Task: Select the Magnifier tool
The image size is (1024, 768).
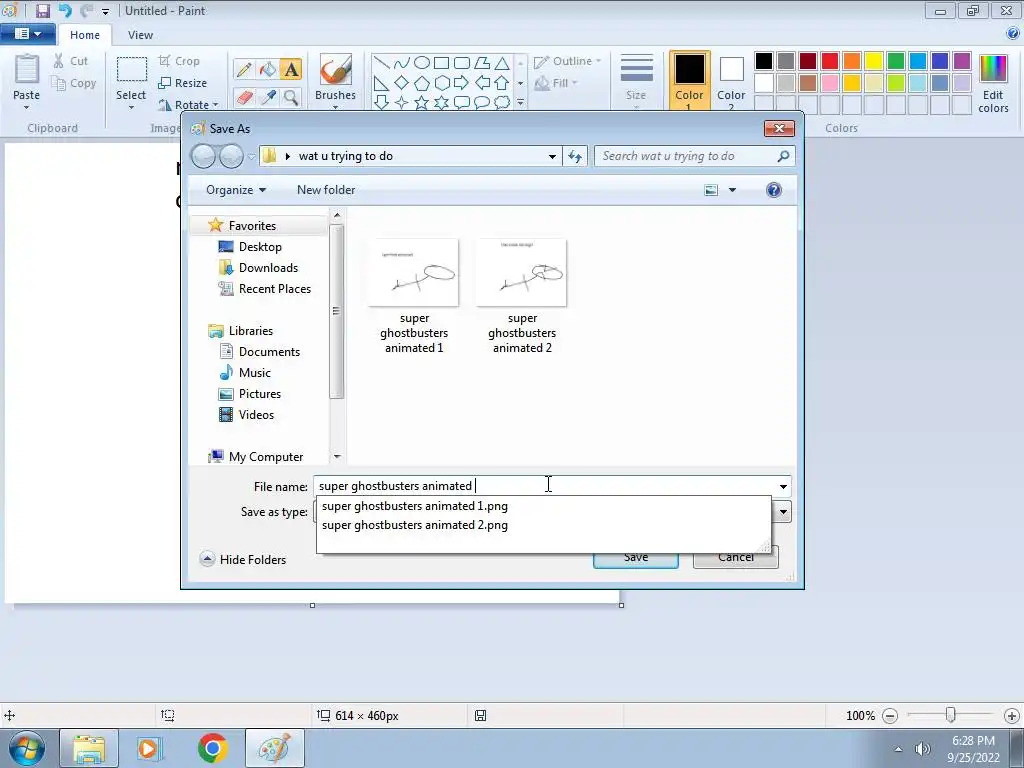Action: click(x=291, y=97)
